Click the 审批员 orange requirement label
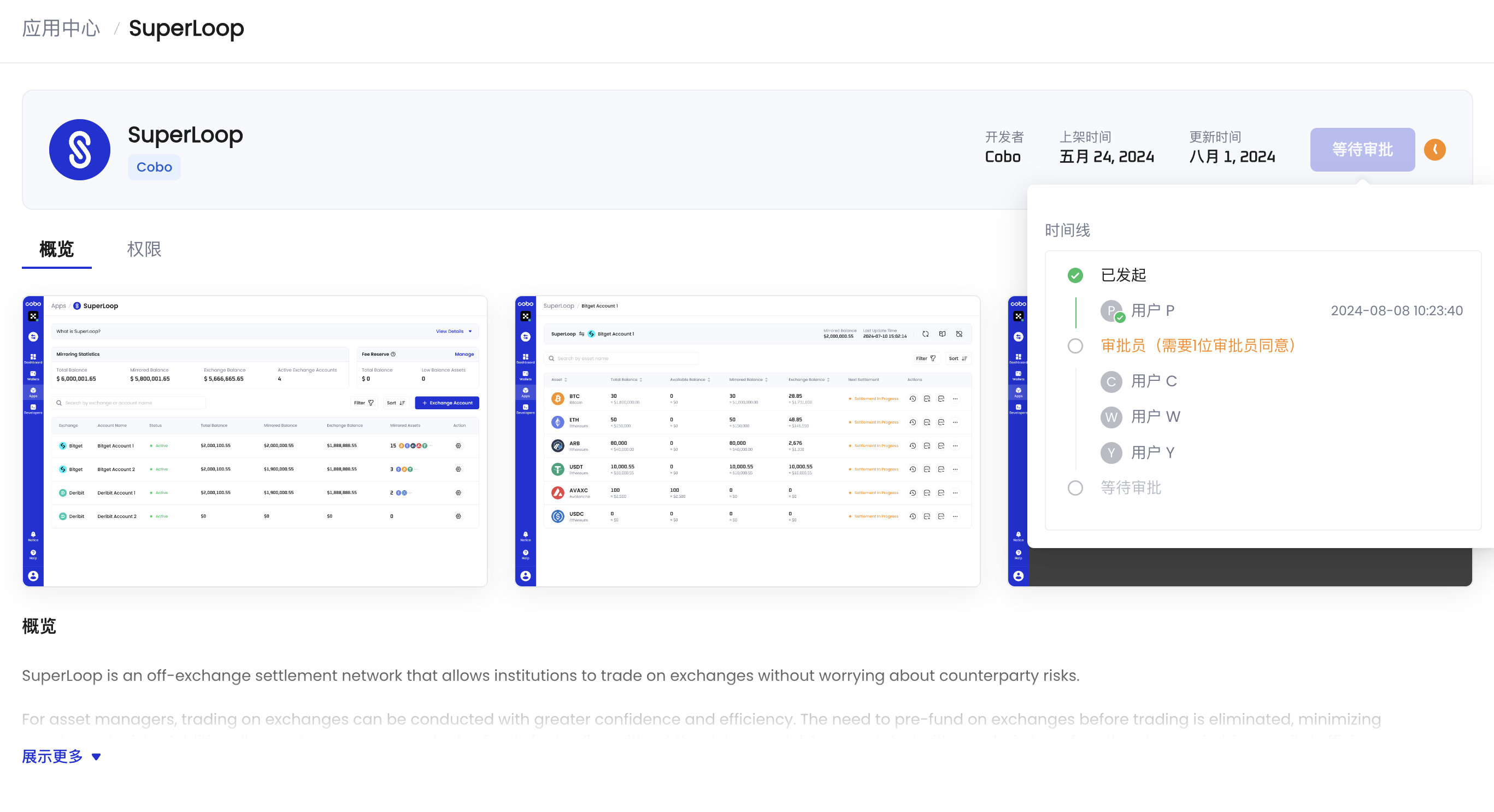Screen dimensions: 1494x812 1198,346
